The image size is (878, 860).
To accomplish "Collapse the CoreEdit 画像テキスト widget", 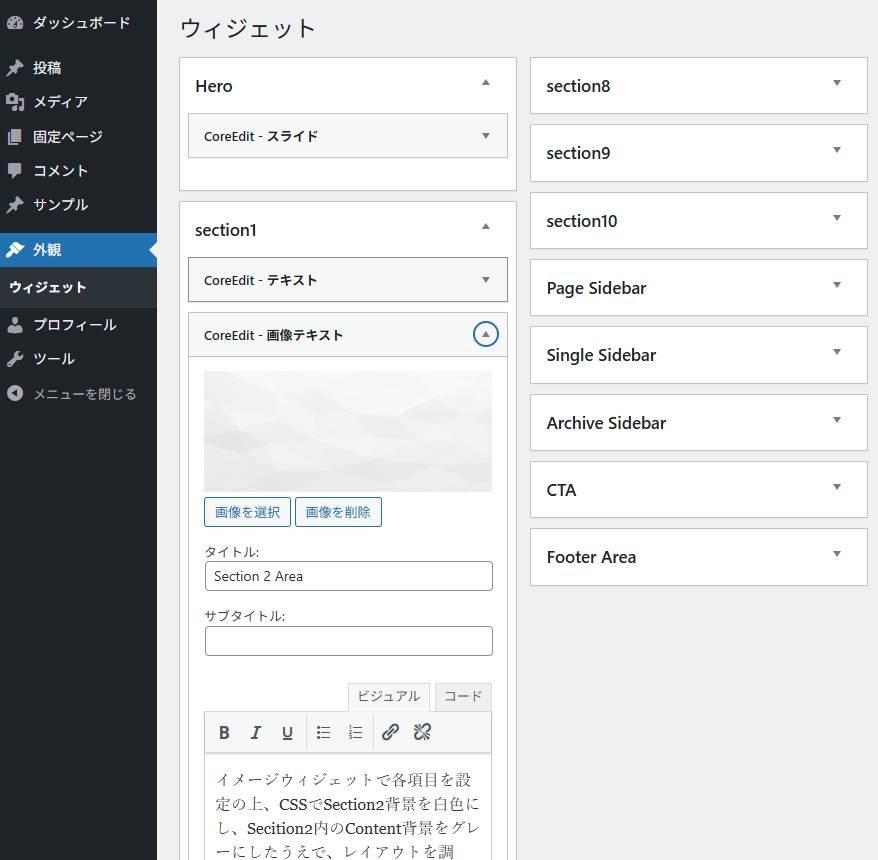I will click(x=485, y=335).
